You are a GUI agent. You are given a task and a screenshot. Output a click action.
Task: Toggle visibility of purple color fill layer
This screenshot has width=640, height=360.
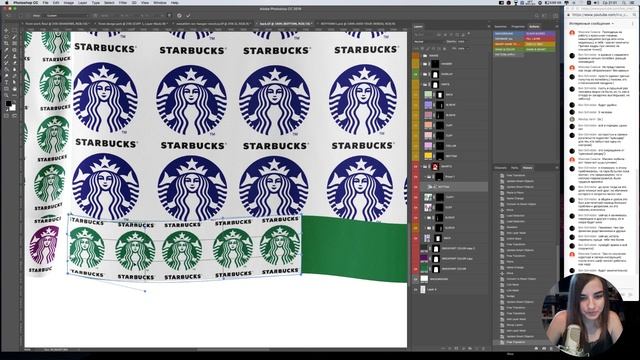[416, 258]
